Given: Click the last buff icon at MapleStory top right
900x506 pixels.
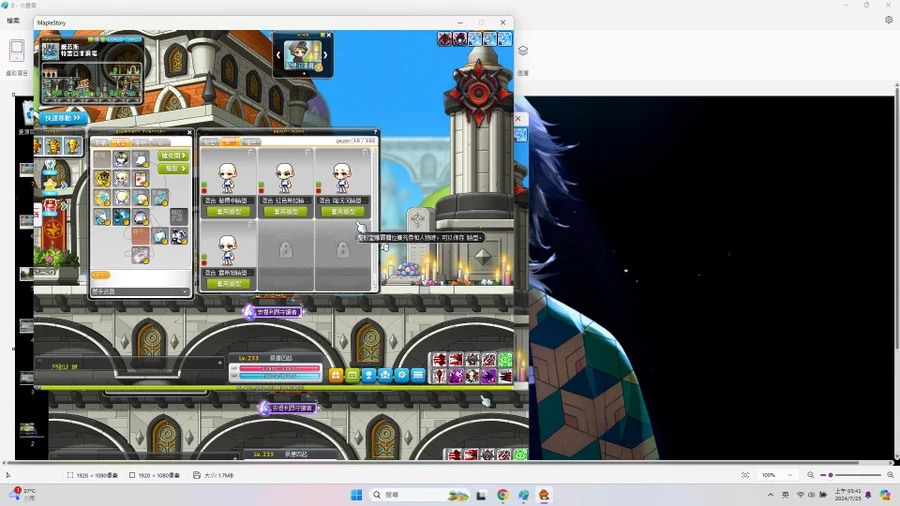Looking at the screenshot, I should point(505,38).
